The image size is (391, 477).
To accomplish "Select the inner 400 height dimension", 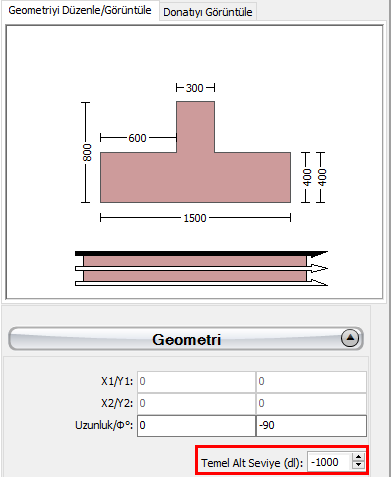I will 307,177.
